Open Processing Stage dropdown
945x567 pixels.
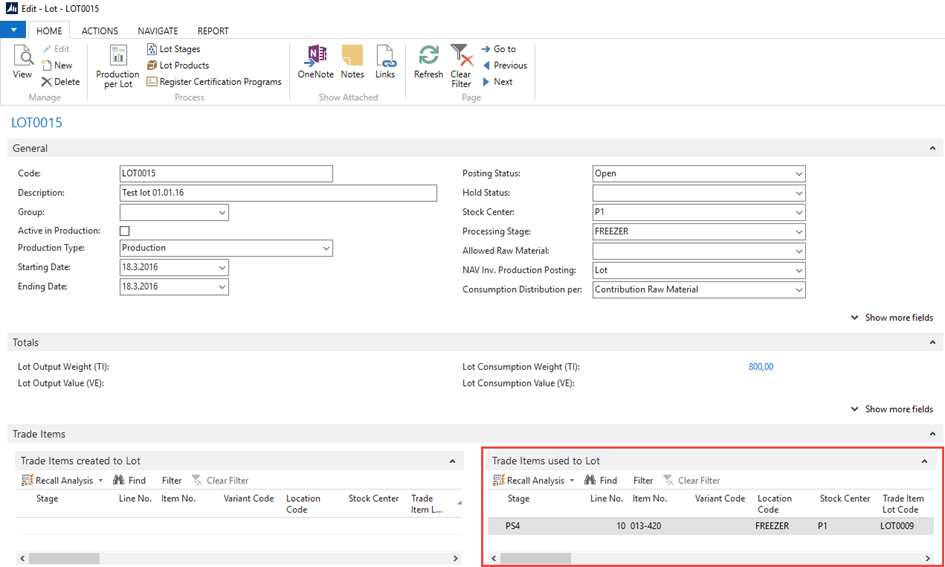tap(799, 232)
